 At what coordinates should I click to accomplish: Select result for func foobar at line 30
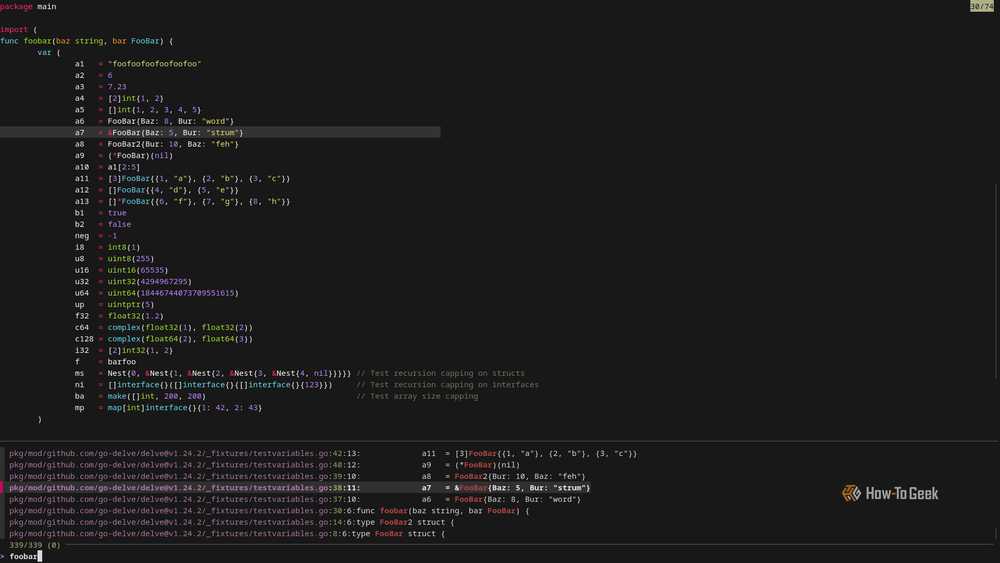[269, 511]
